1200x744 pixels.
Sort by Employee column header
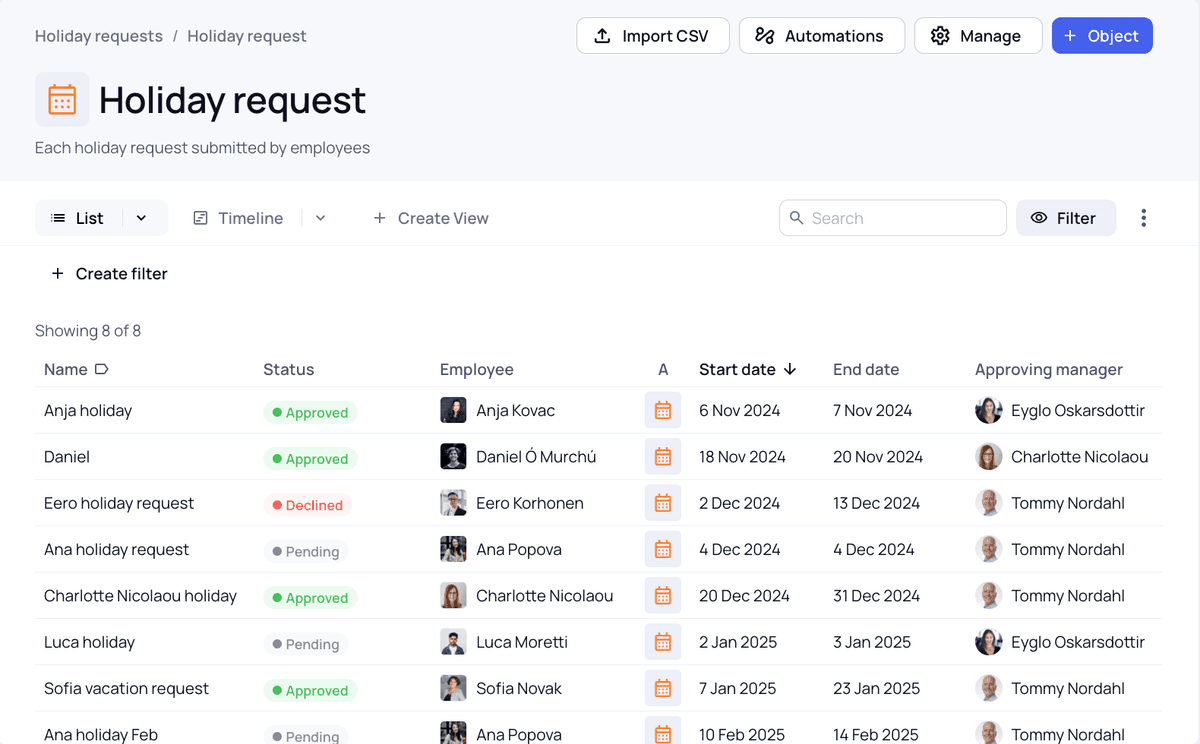[x=477, y=369]
